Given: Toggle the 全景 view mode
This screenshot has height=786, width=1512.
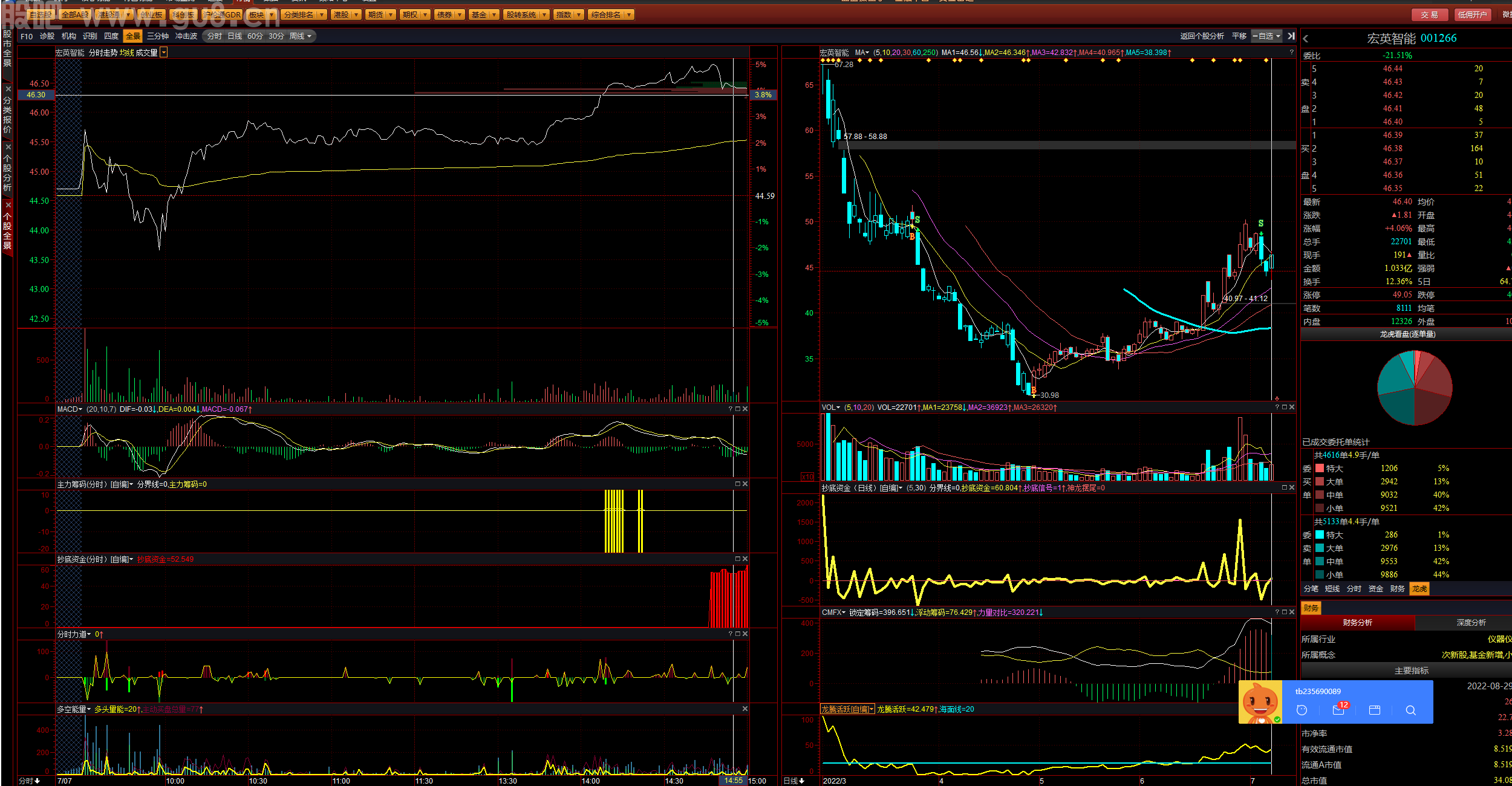Looking at the screenshot, I should 133,36.
